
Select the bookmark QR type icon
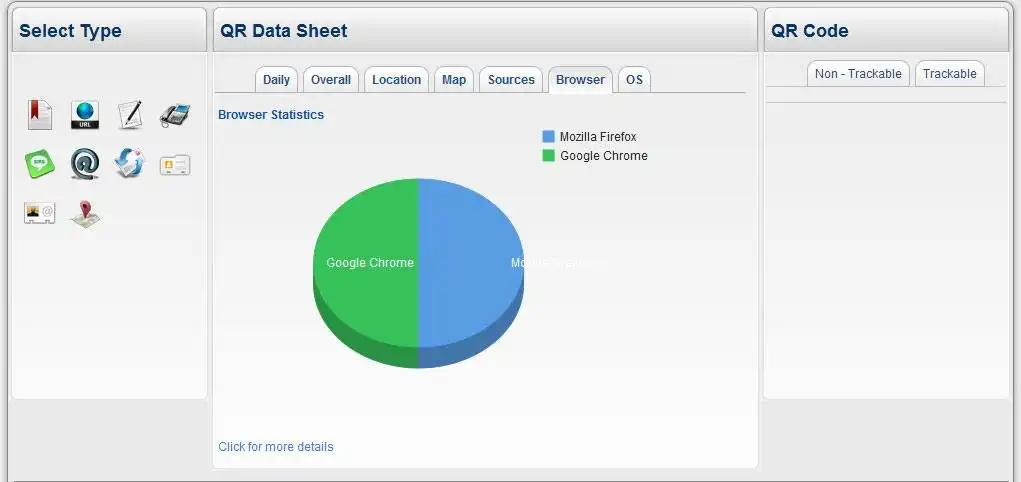pyautogui.click(x=39, y=115)
